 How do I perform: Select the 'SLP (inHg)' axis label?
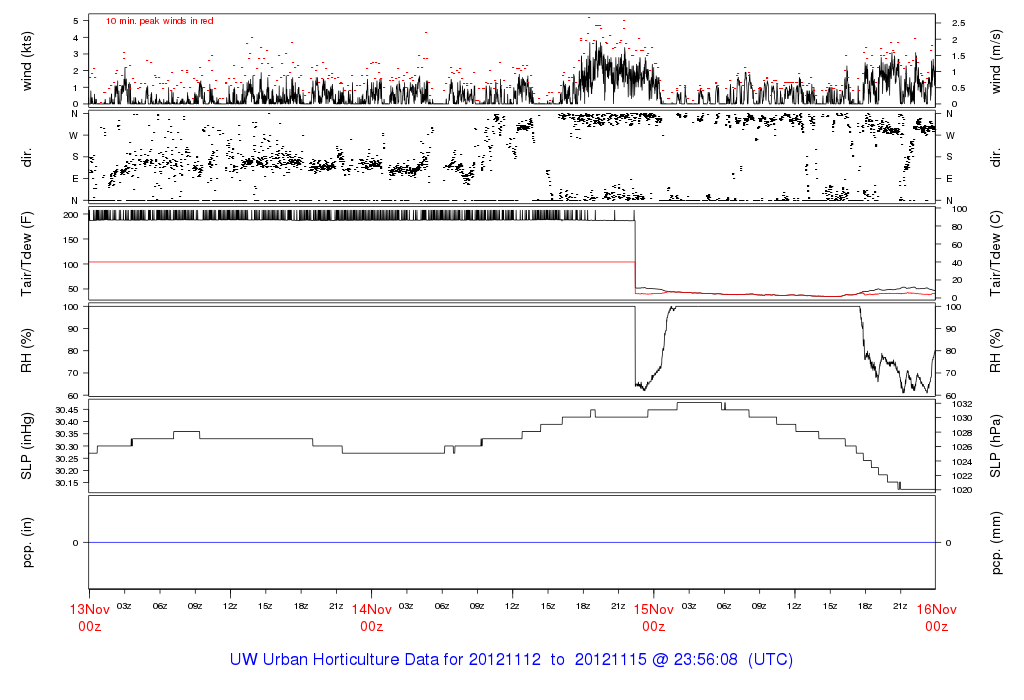(x=27, y=446)
